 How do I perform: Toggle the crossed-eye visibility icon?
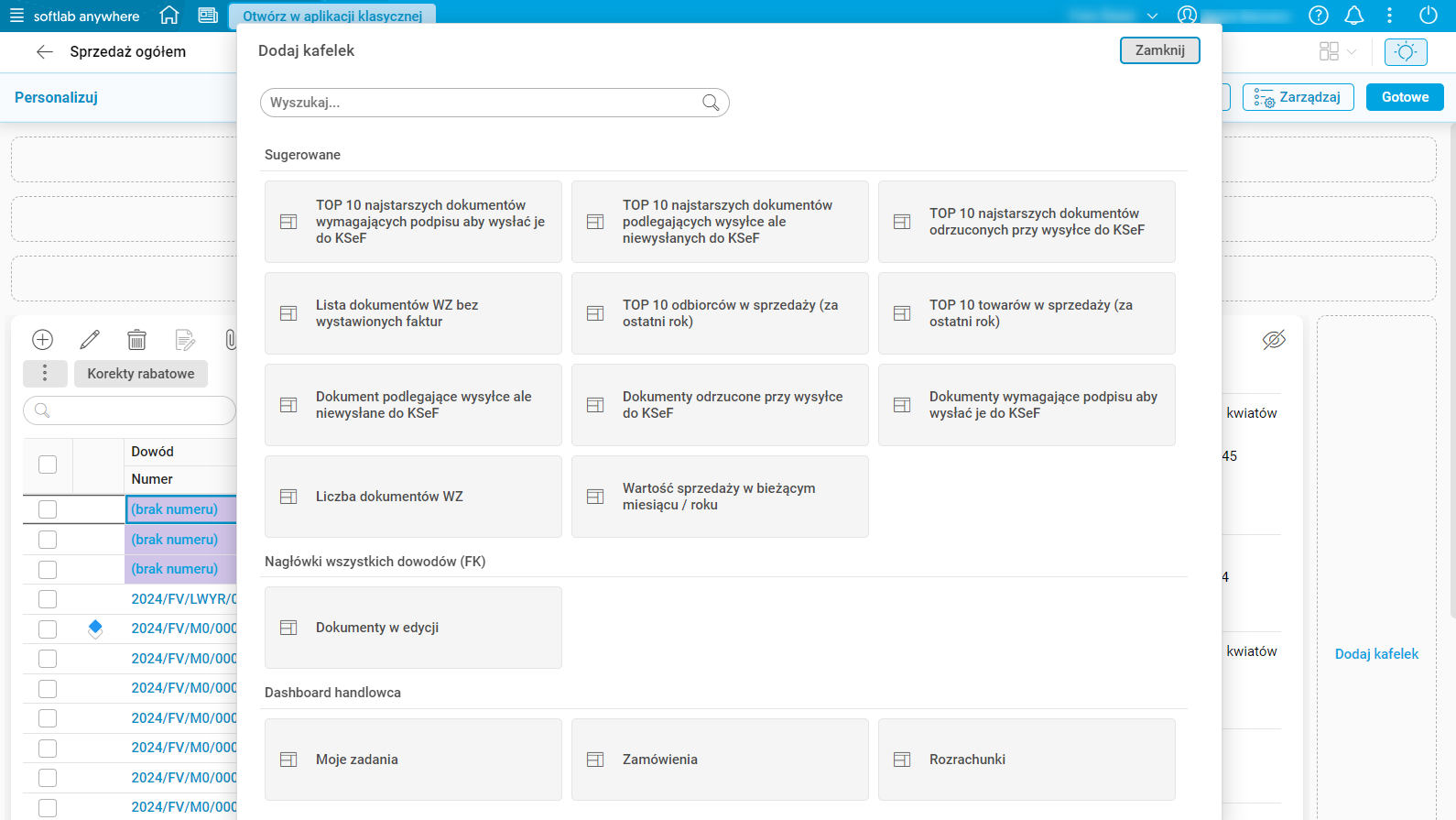pos(1274,340)
